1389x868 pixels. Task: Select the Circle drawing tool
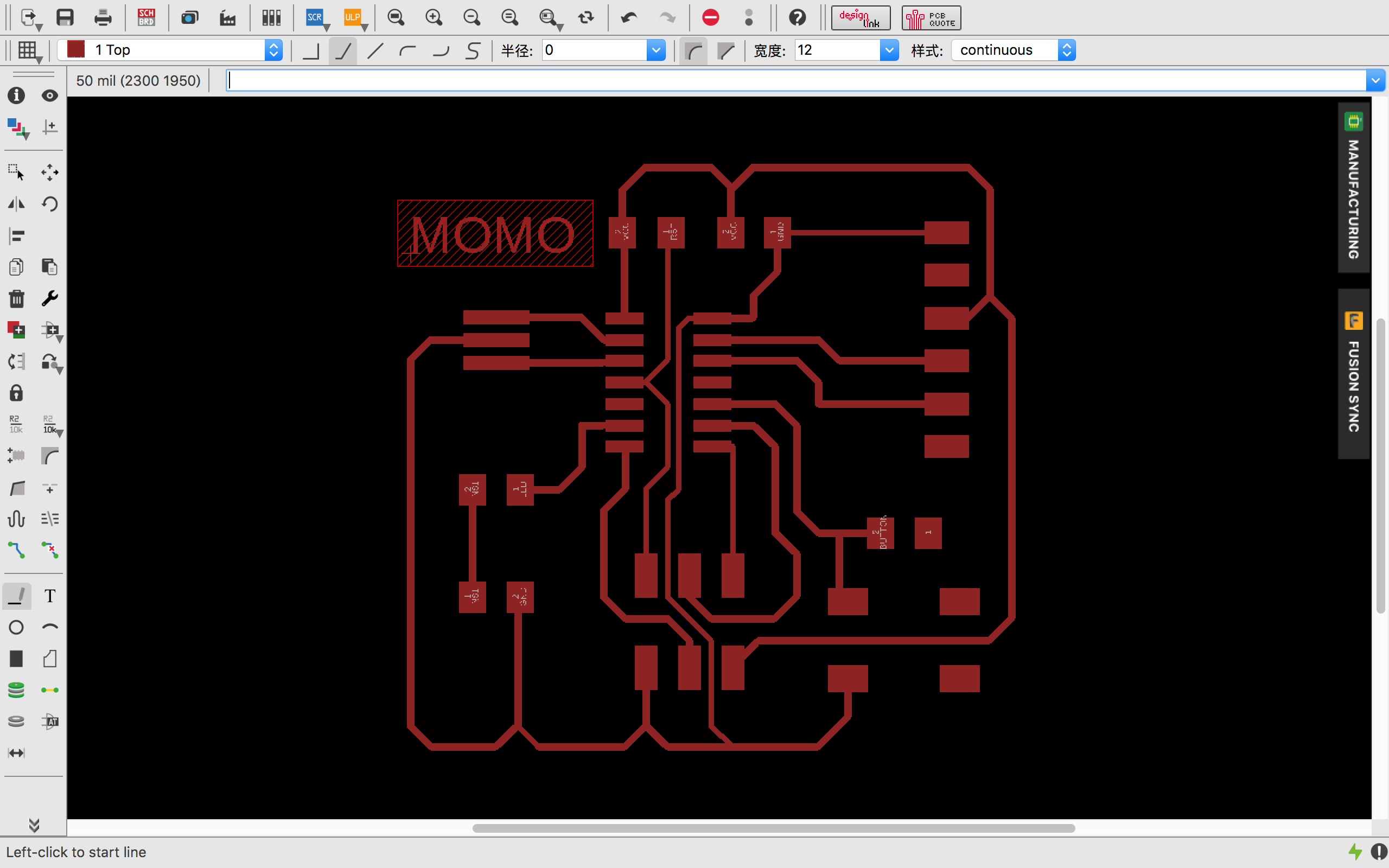pos(16,628)
